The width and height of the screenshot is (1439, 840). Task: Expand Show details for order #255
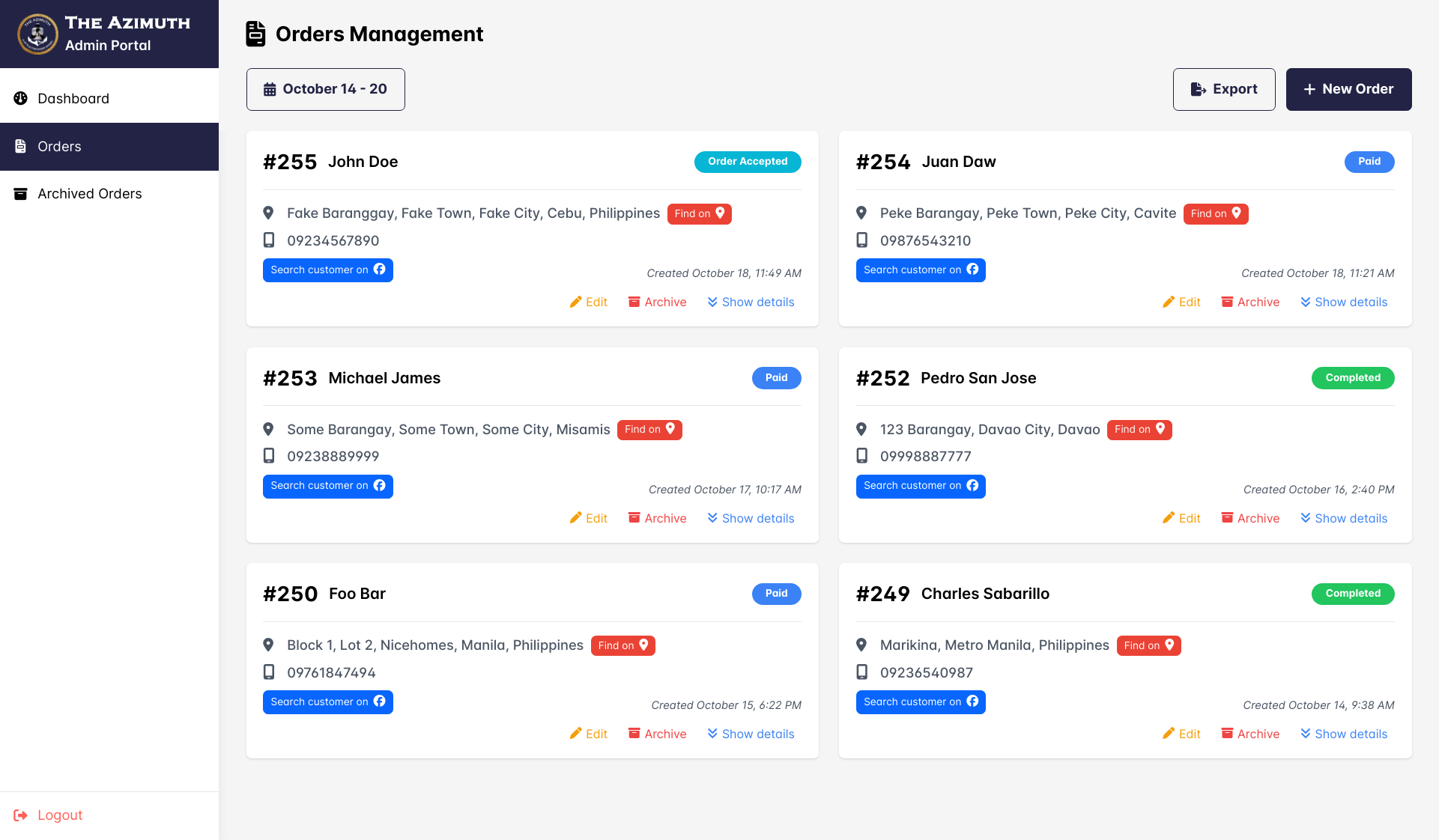(x=751, y=302)
